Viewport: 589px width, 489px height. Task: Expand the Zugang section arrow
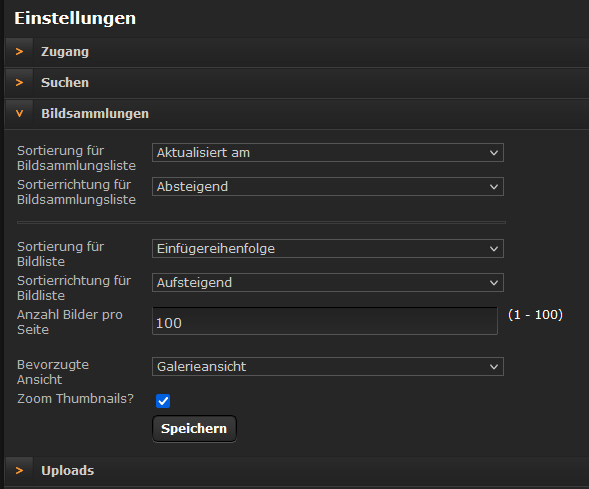pos(19,52)
